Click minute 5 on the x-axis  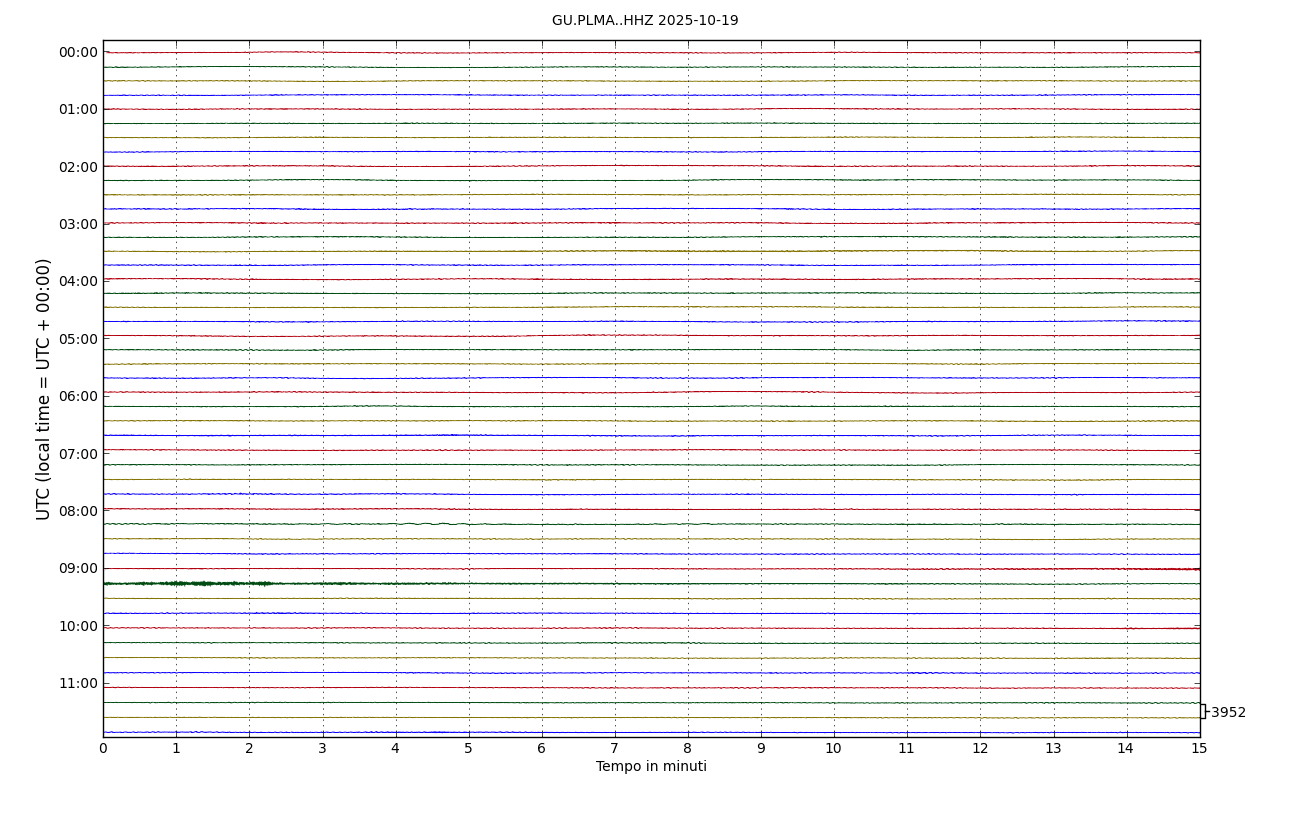(x=468, y=749)
